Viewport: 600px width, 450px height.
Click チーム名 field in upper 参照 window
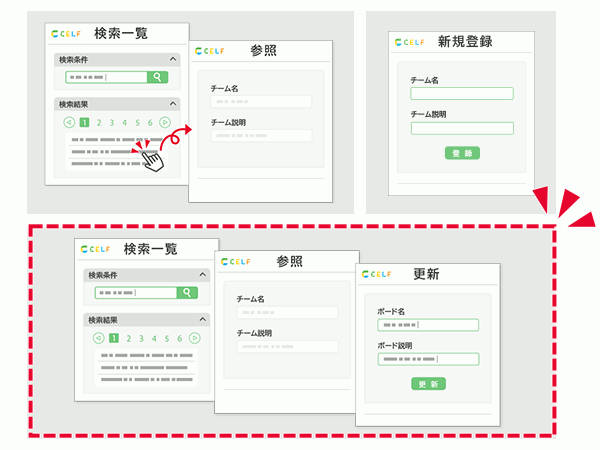point(261,101)
